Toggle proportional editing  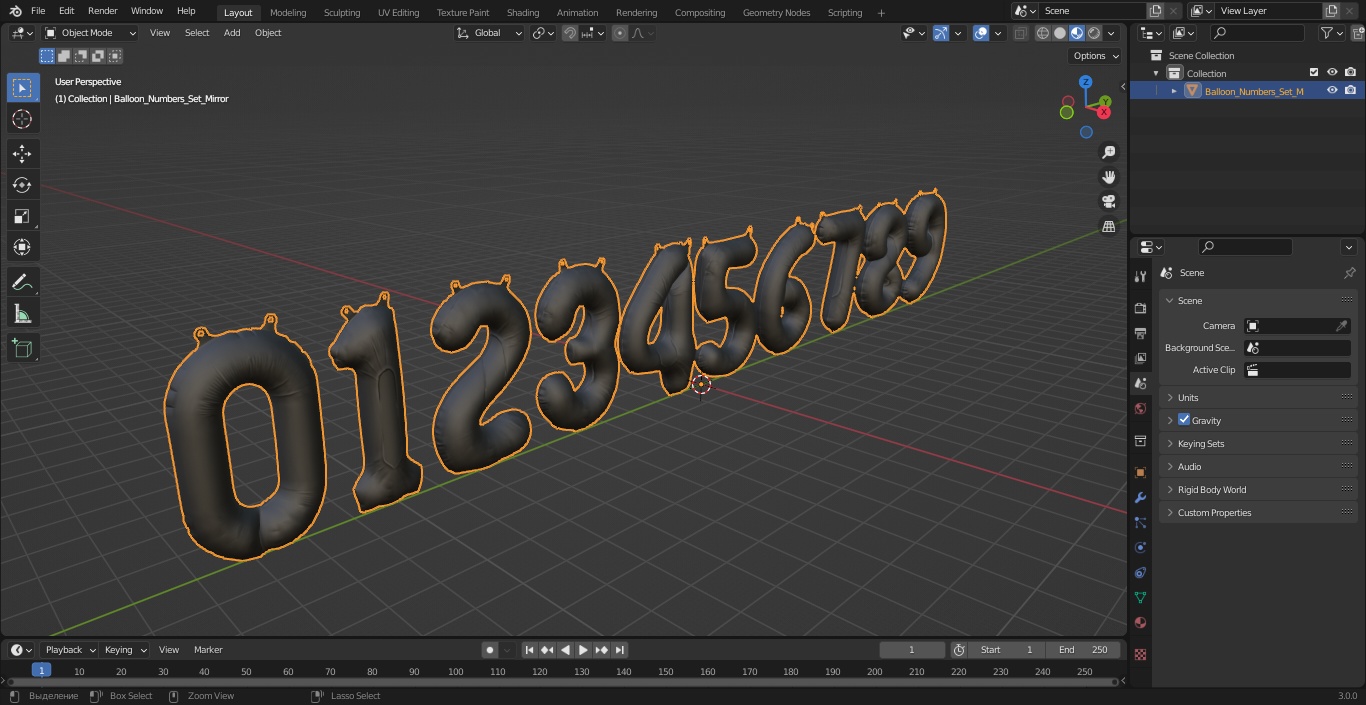[620, 33]
